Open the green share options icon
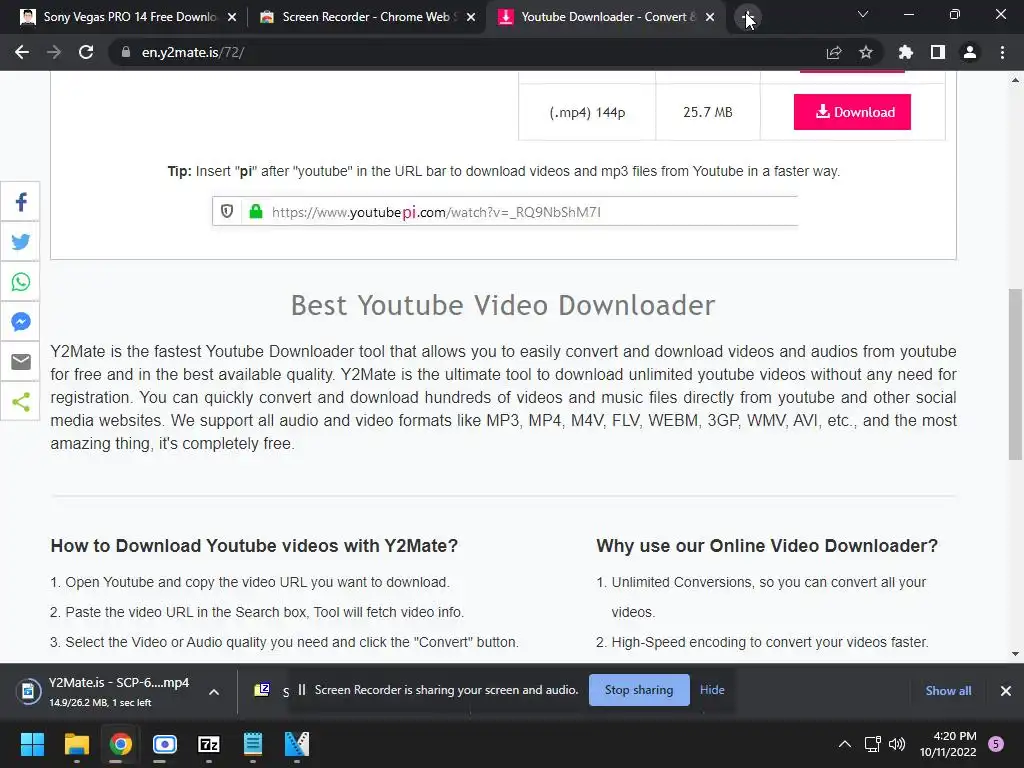The height and width of the screenshot is (768, 1024). [20, 401]
